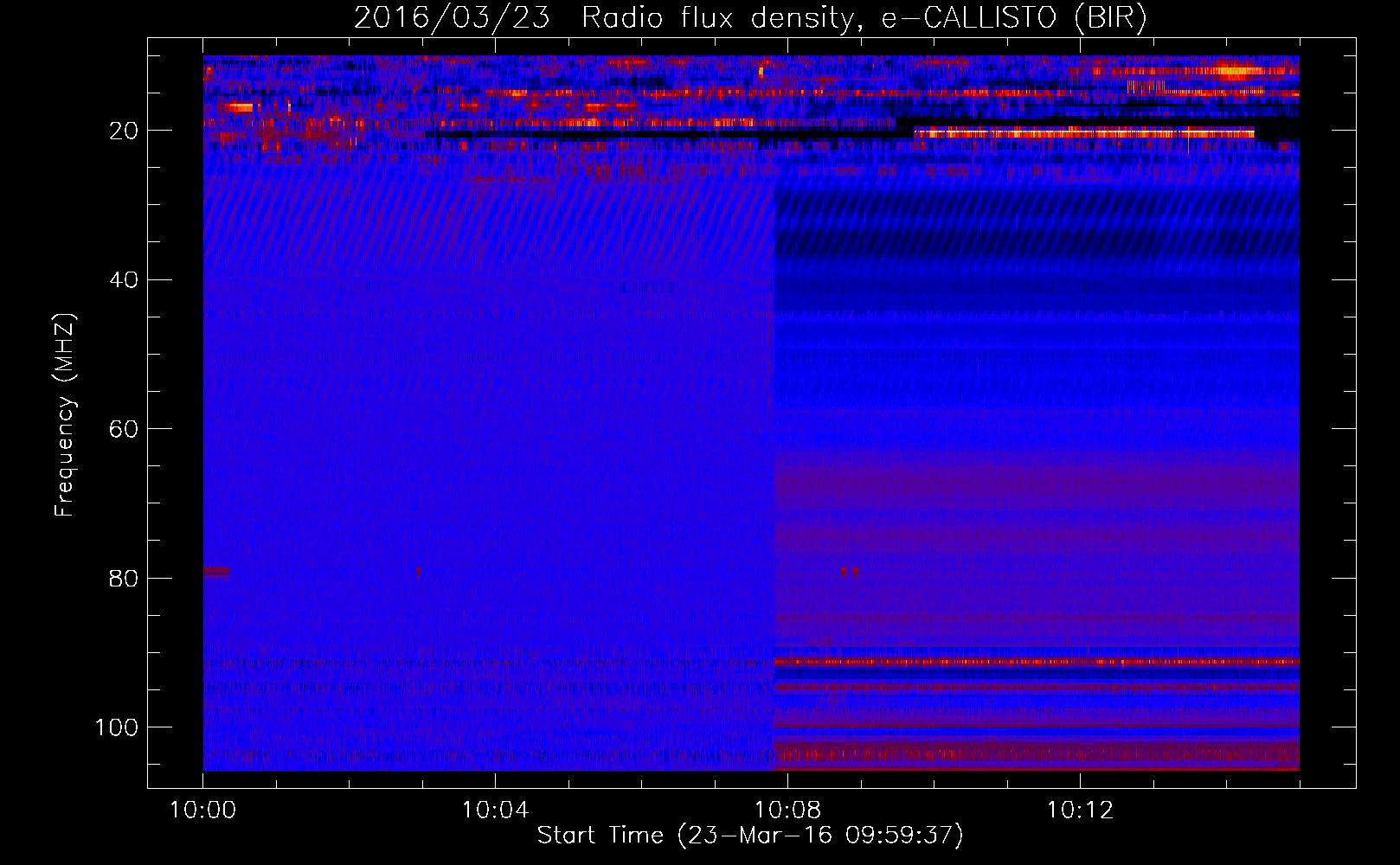Click the 60 frequency tick label

tap(125, 429)
